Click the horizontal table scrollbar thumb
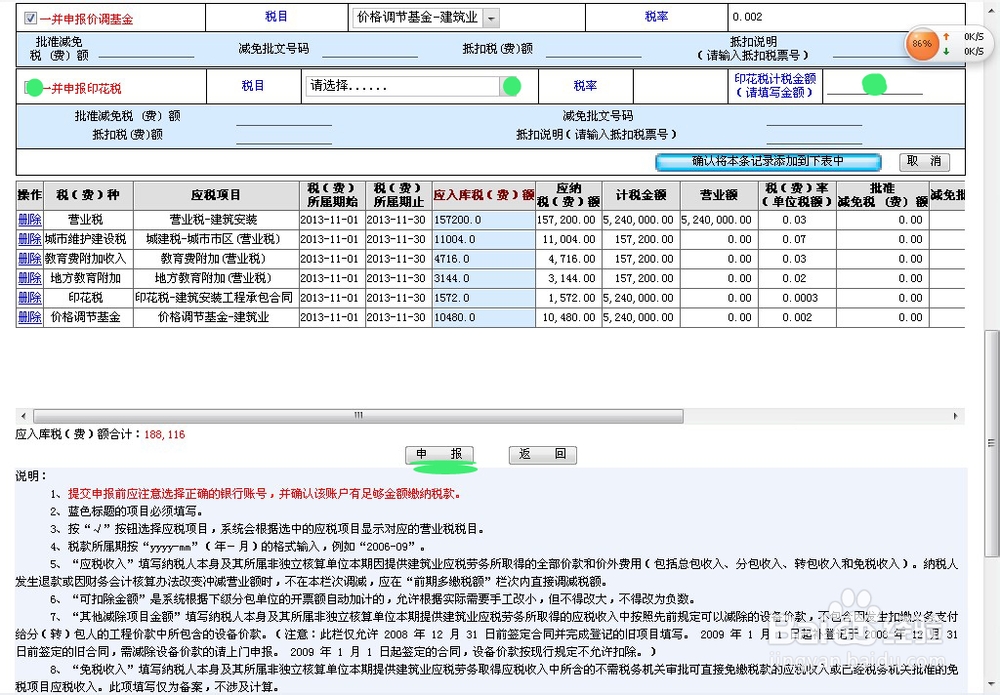The height and width of the screenshot is (695, 1000). pos(358,416)
